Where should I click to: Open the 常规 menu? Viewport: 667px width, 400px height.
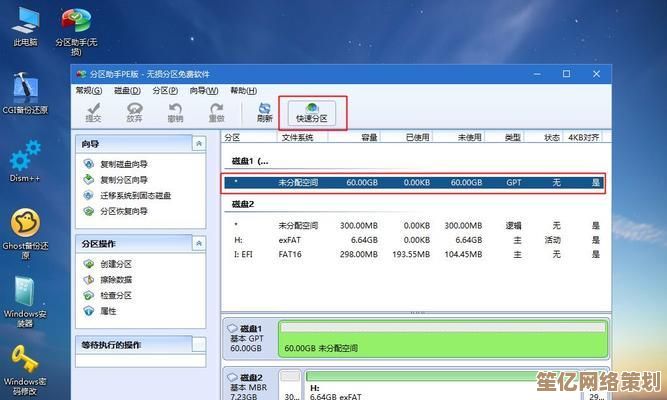point(86,89)
